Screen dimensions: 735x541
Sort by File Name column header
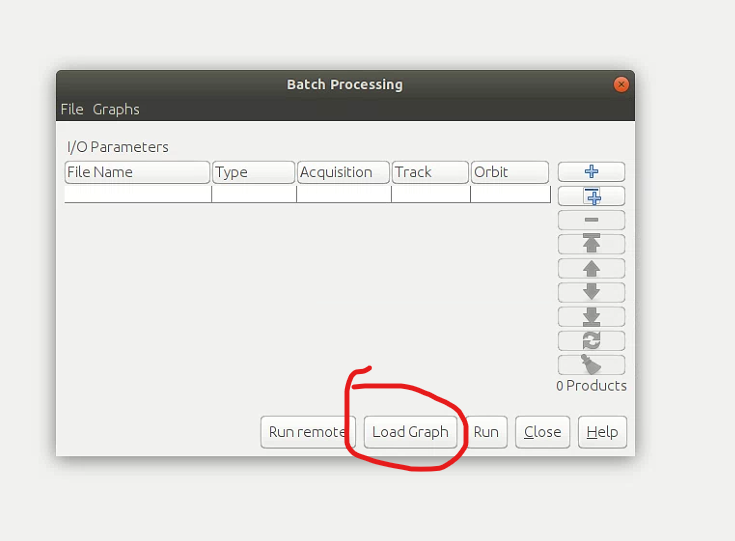point(137,172)
